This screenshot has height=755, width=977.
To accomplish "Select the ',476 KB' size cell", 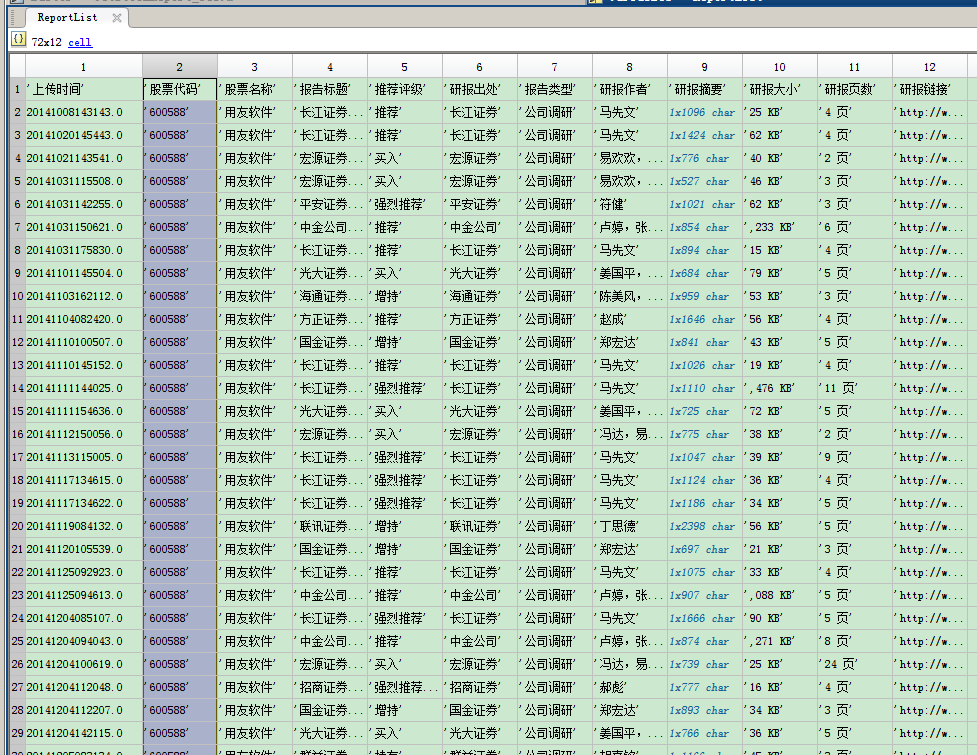I will pos(779,388).
